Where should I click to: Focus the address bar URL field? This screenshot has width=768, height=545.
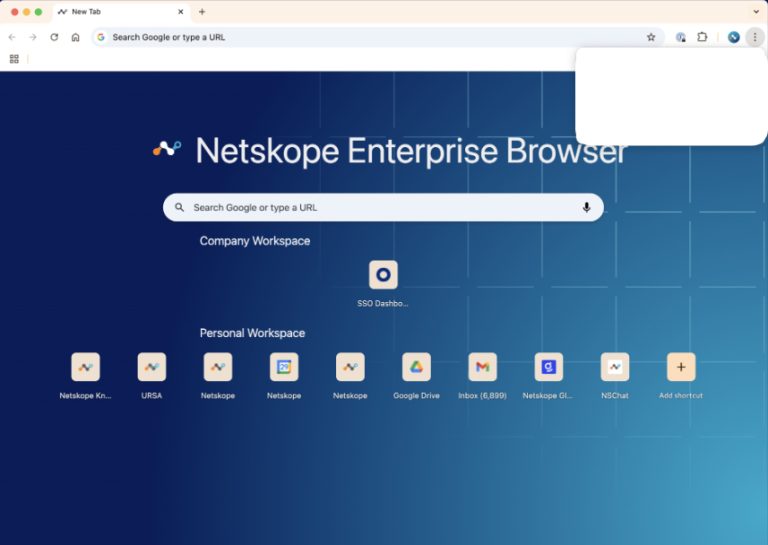point(377,37)
